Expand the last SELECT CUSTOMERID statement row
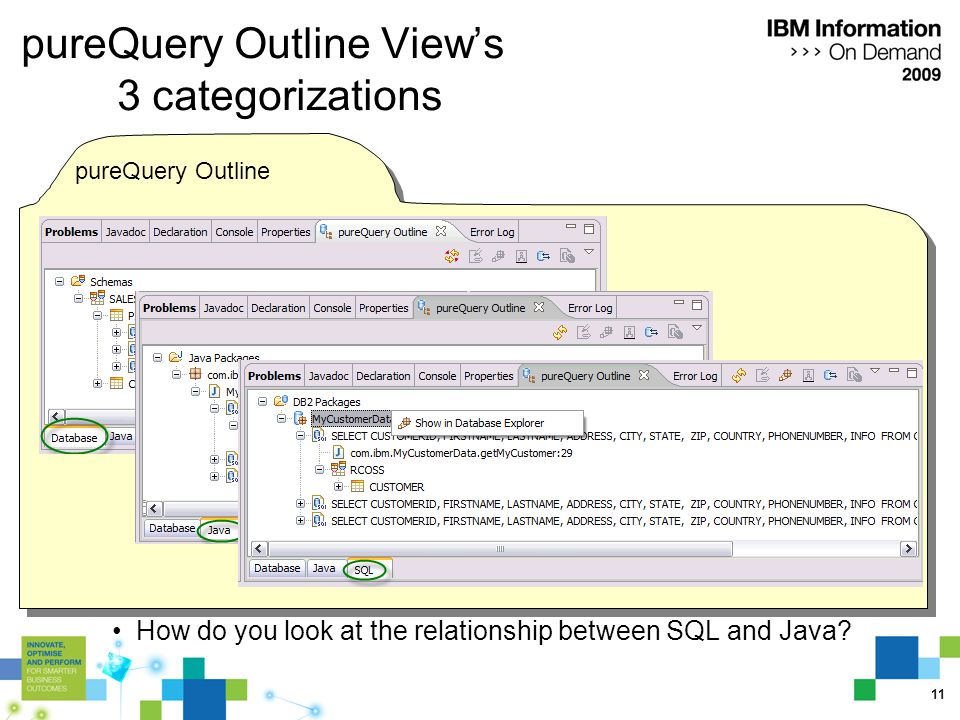The image size is (960, 720). [300, 520]
